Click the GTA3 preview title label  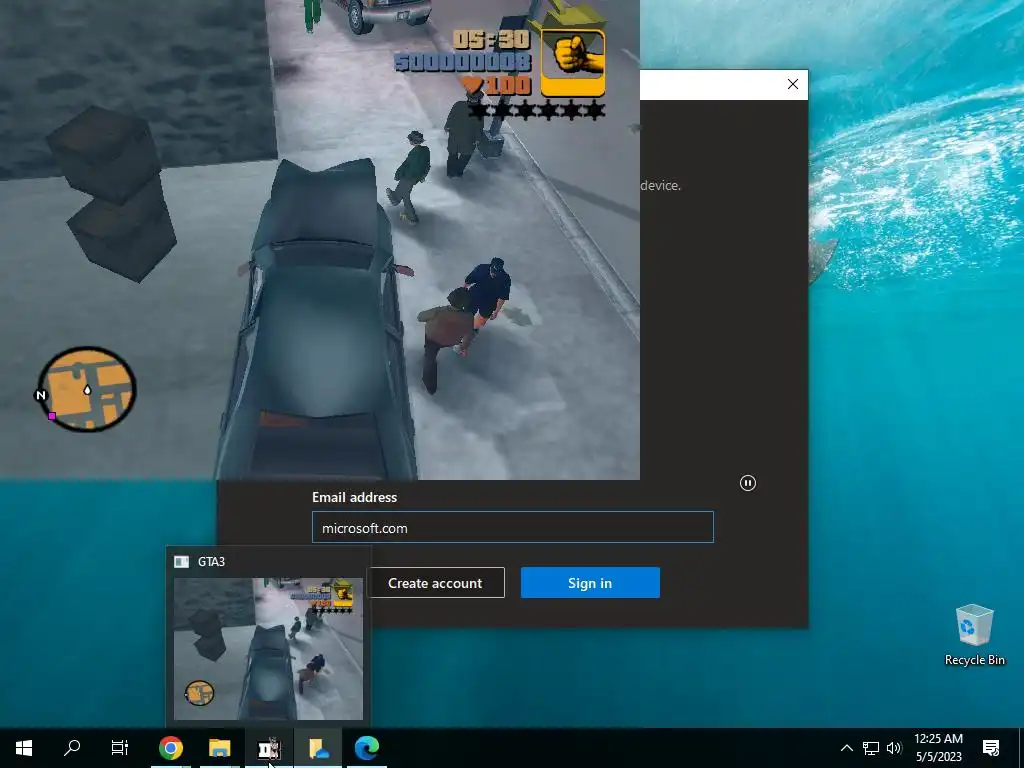click(x=211, y=562)
